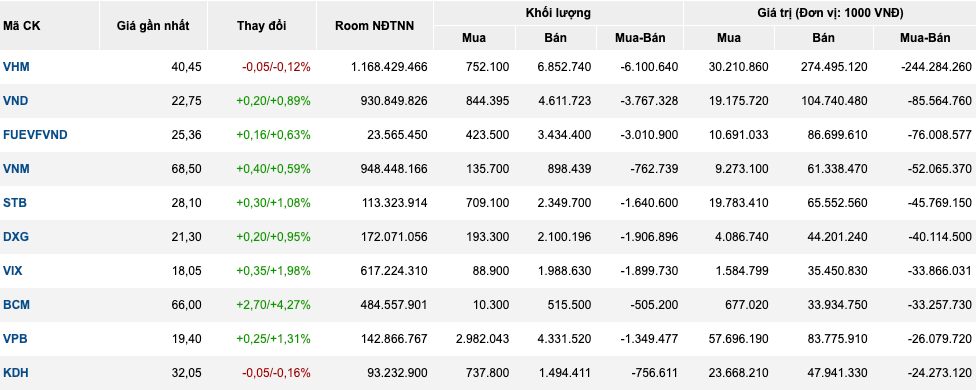
Task: Open the DXG stock ticker link
Action: point(16,237)
